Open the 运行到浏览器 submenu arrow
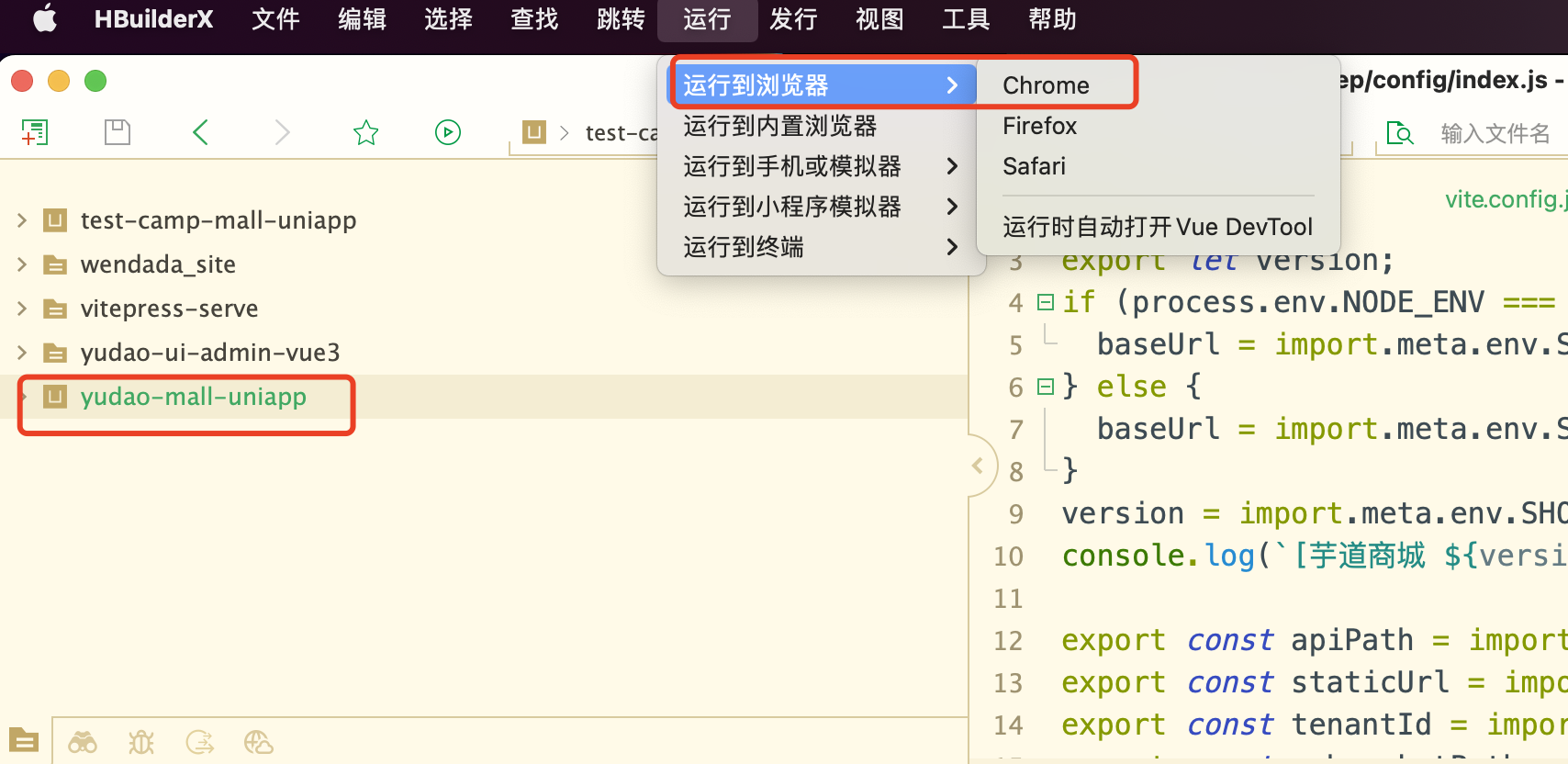 click(x=952, y=85)
